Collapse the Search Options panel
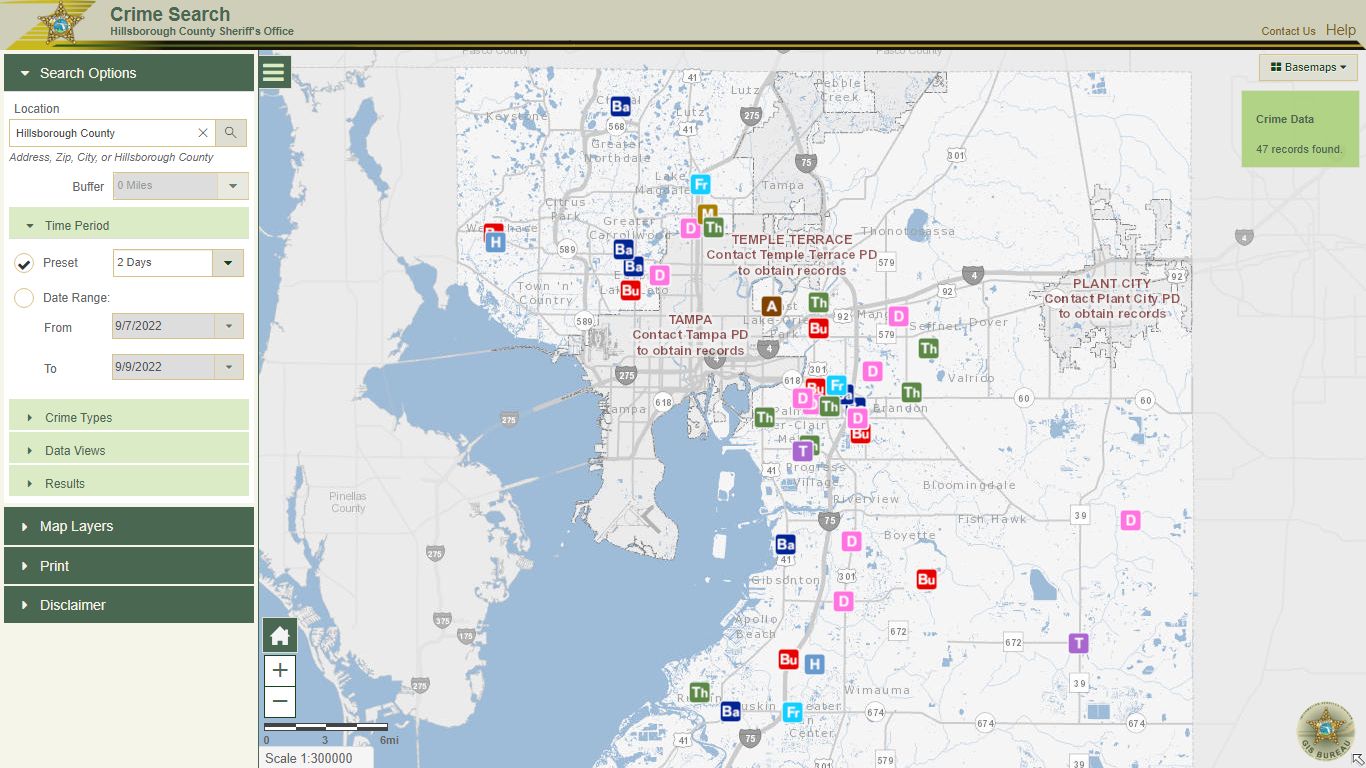 (x=129, y=73)
